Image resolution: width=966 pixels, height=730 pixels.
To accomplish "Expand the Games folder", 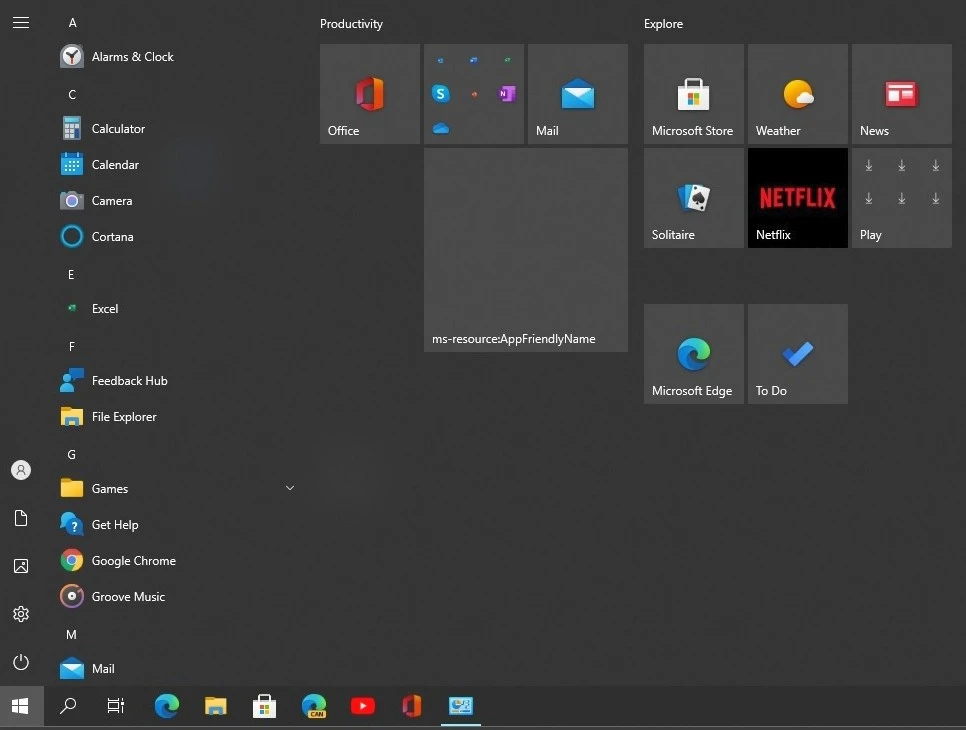I will pyautogui.click(x=290, y=488).
